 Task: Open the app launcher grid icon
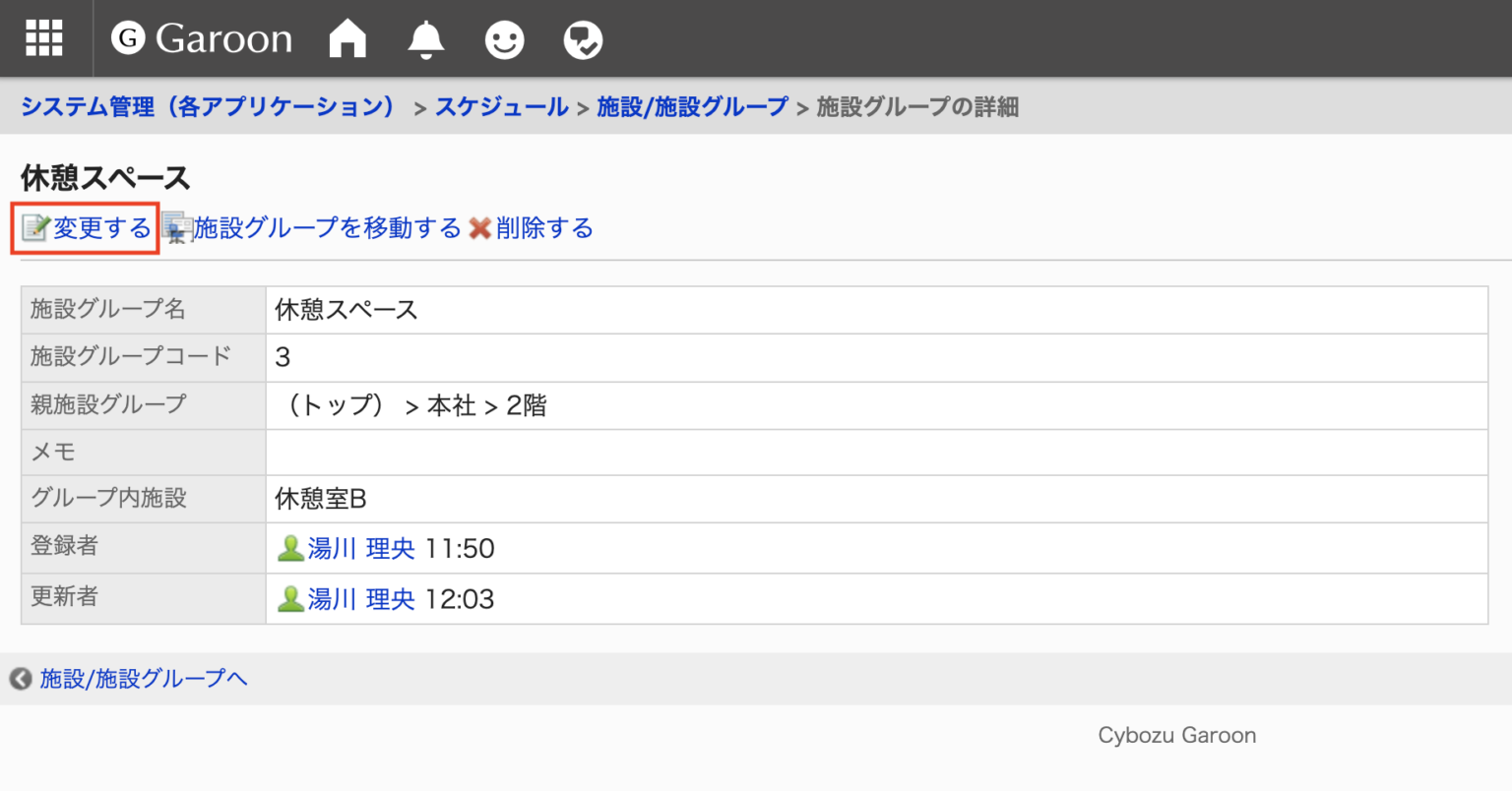click(43, 37)
